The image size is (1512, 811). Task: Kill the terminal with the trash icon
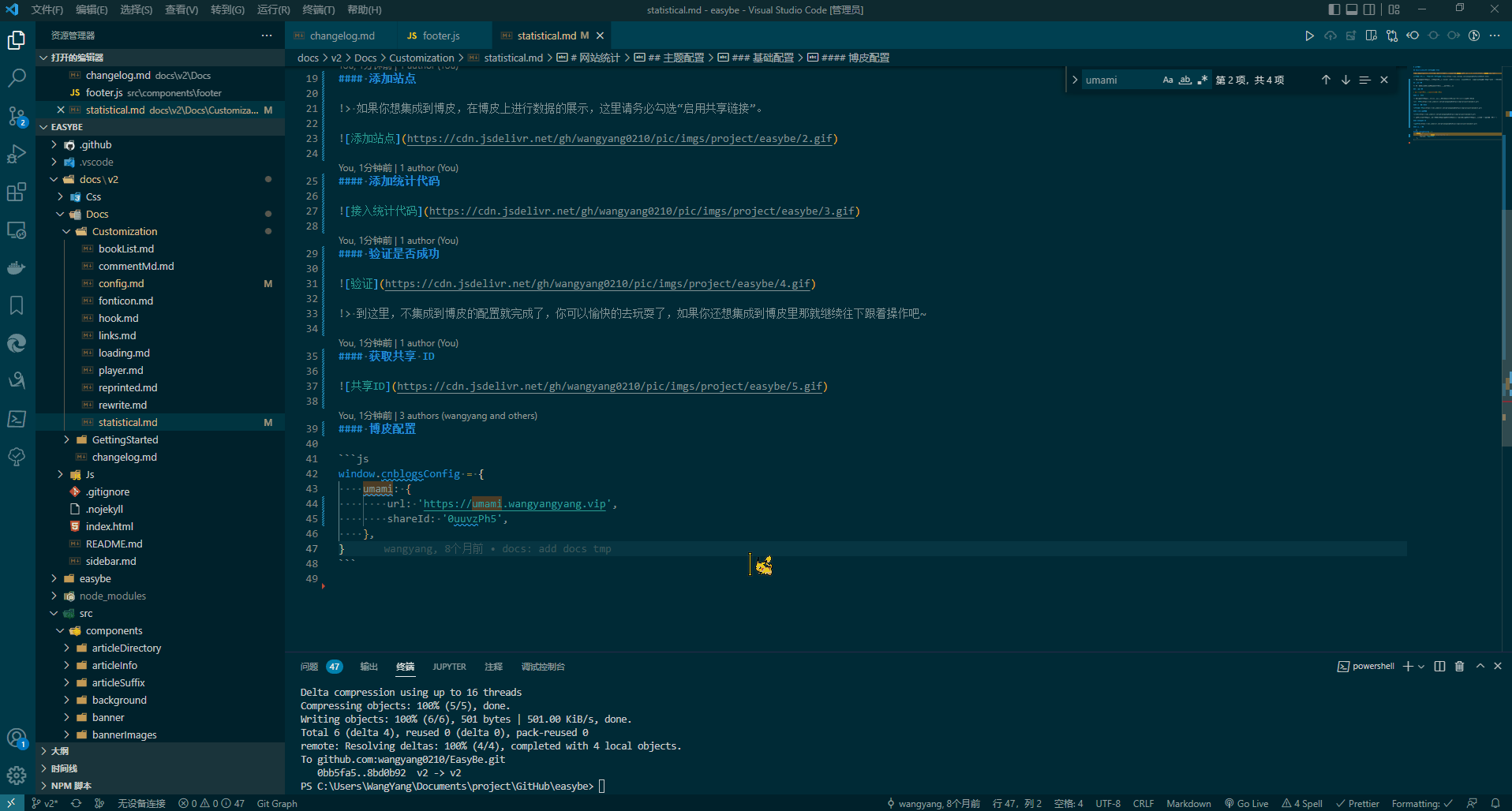pyautogui.click(x=1460, y=667)
